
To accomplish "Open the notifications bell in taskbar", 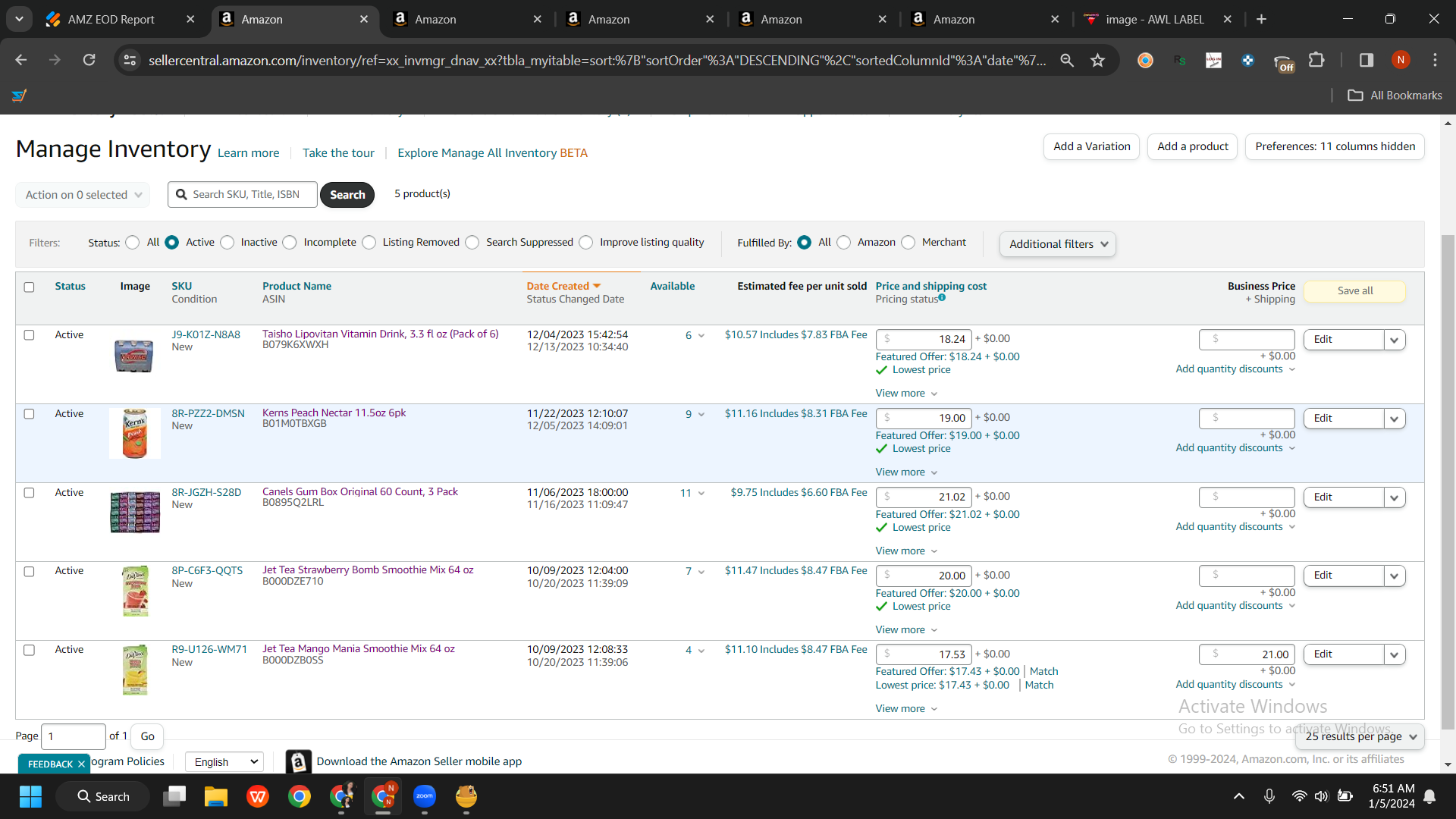I will pos(1429,796).
